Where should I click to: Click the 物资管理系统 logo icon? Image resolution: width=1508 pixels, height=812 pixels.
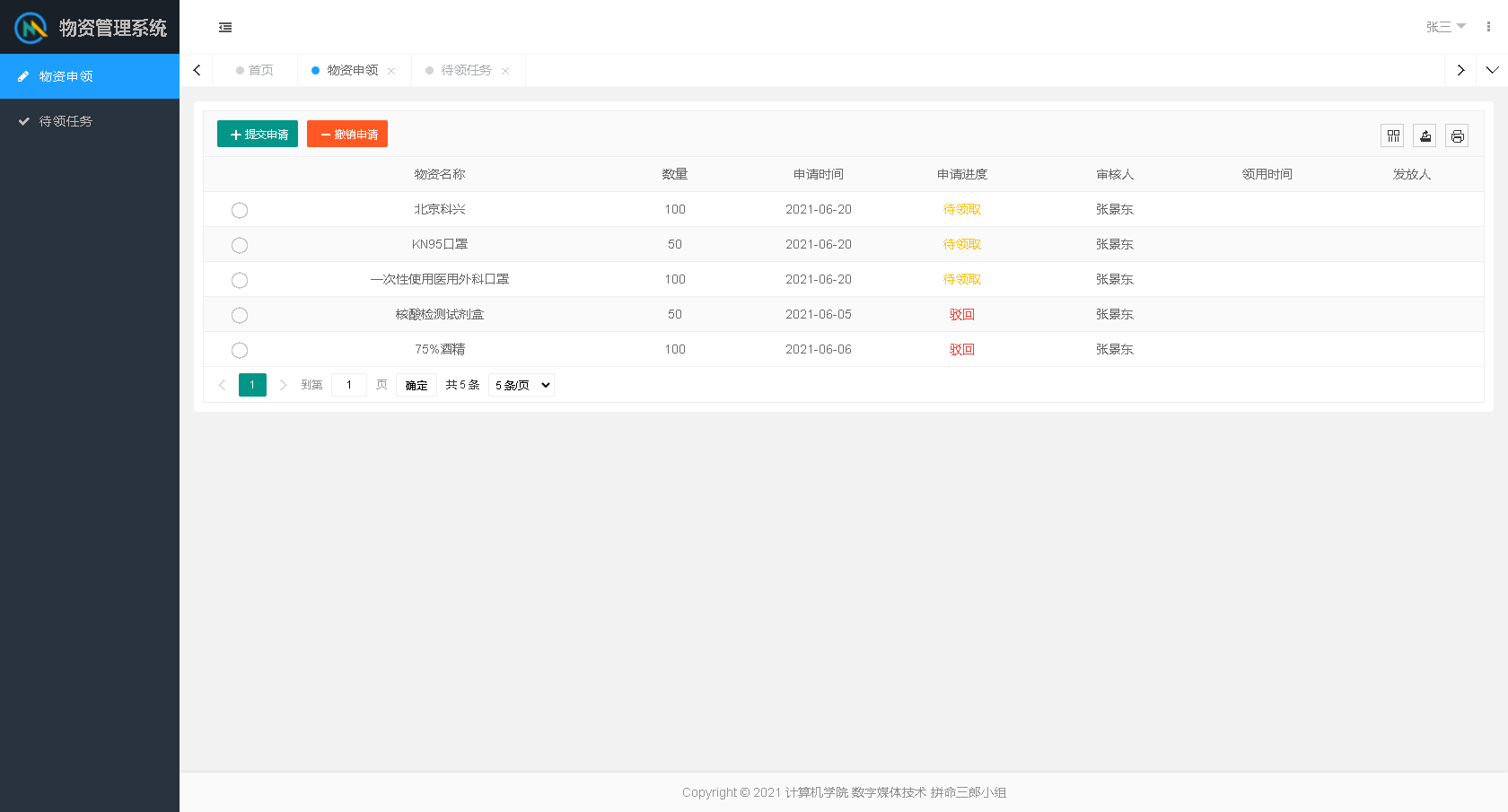30,28
